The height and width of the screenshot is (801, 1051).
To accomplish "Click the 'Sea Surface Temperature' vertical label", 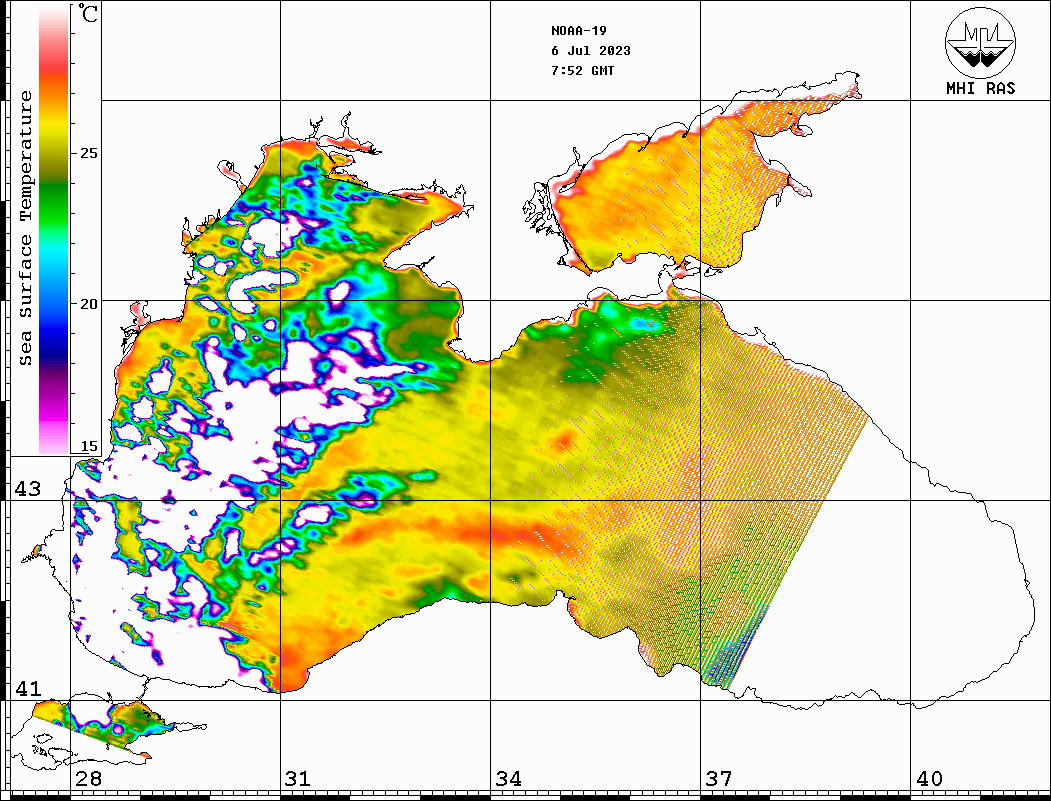I will [25, 229].
